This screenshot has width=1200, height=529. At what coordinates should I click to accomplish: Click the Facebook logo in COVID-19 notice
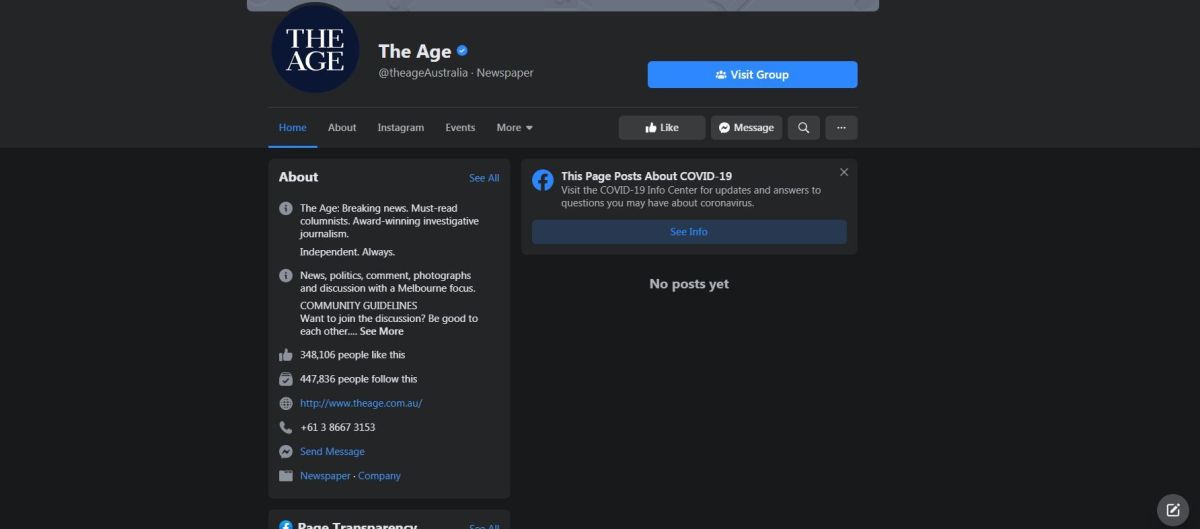[543, 180]
